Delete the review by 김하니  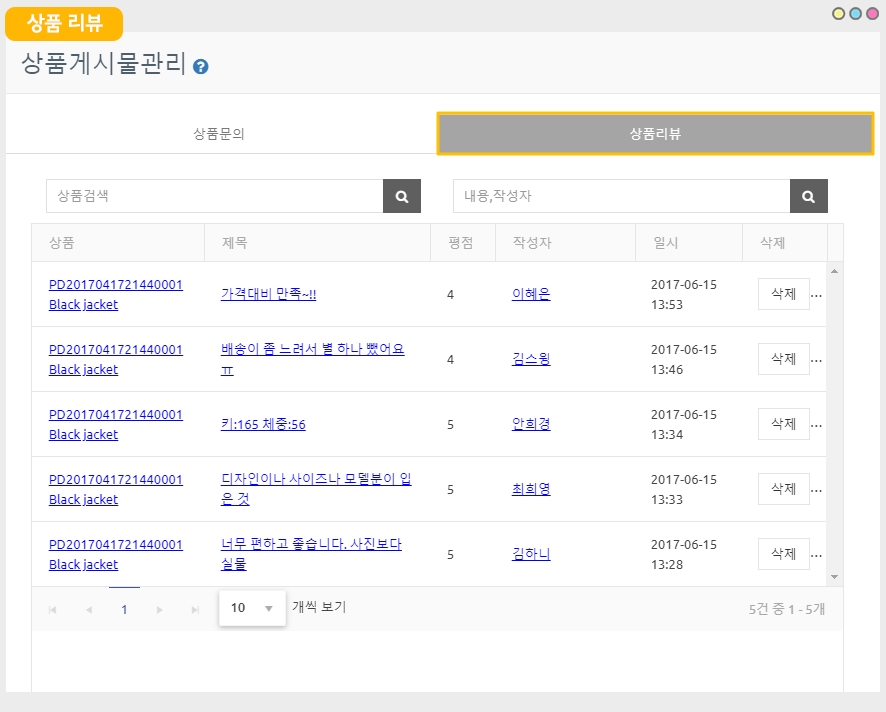coord(783,554)
